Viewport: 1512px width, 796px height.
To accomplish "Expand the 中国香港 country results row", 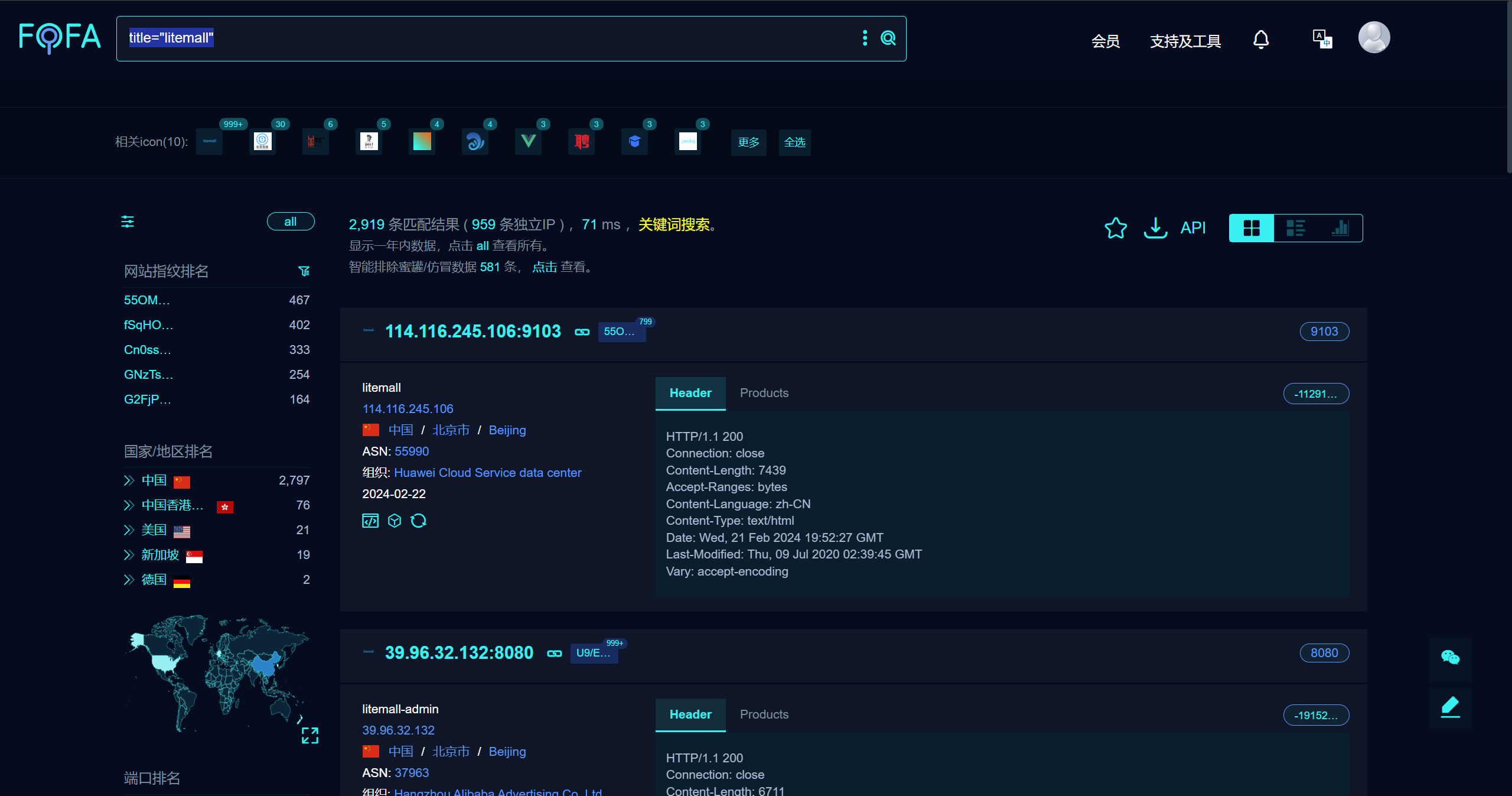I will [x=128, y=505].
